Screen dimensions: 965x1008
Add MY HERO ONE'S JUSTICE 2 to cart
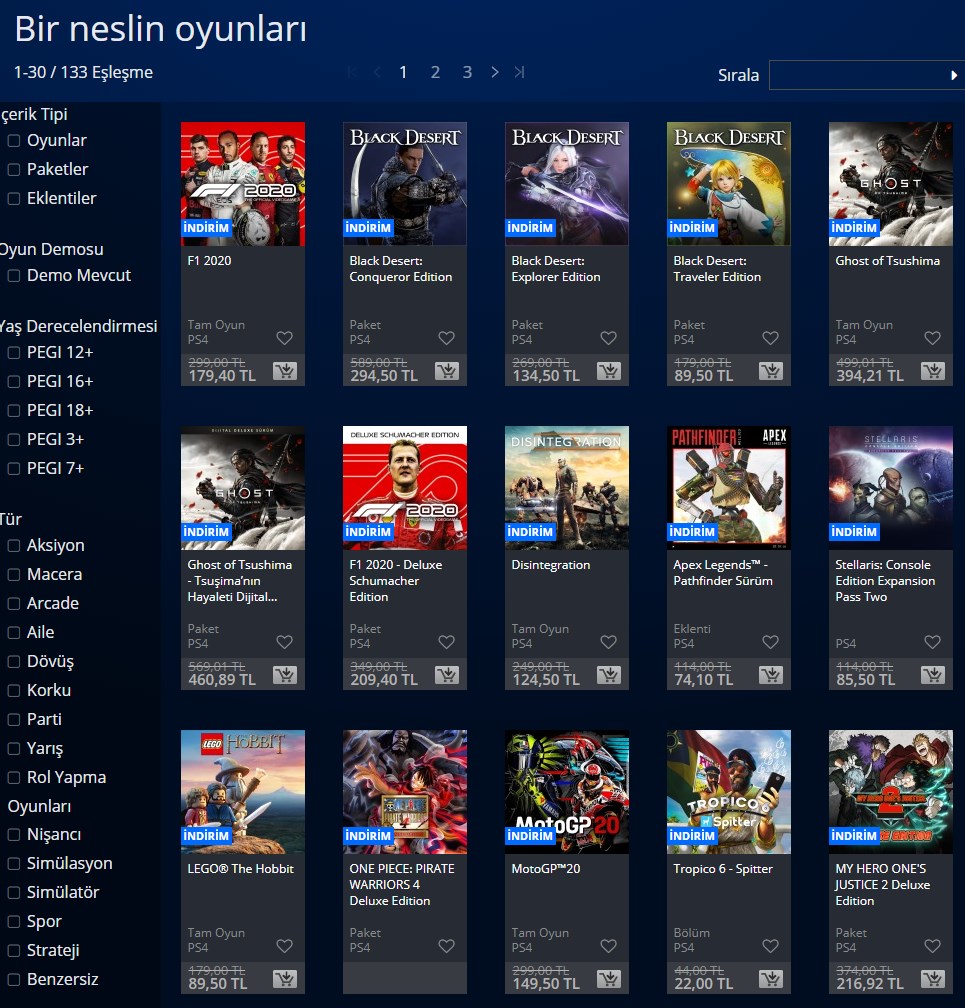click(x=933, y=979)
